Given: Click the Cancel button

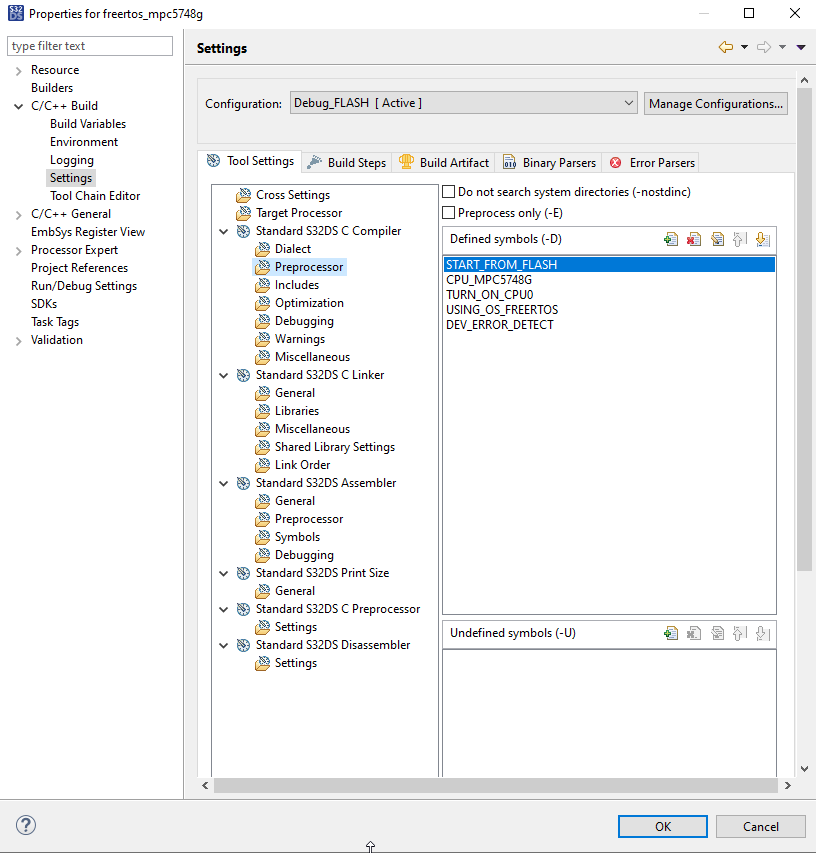Looking at the screenshot, I should tap(761, 826).
